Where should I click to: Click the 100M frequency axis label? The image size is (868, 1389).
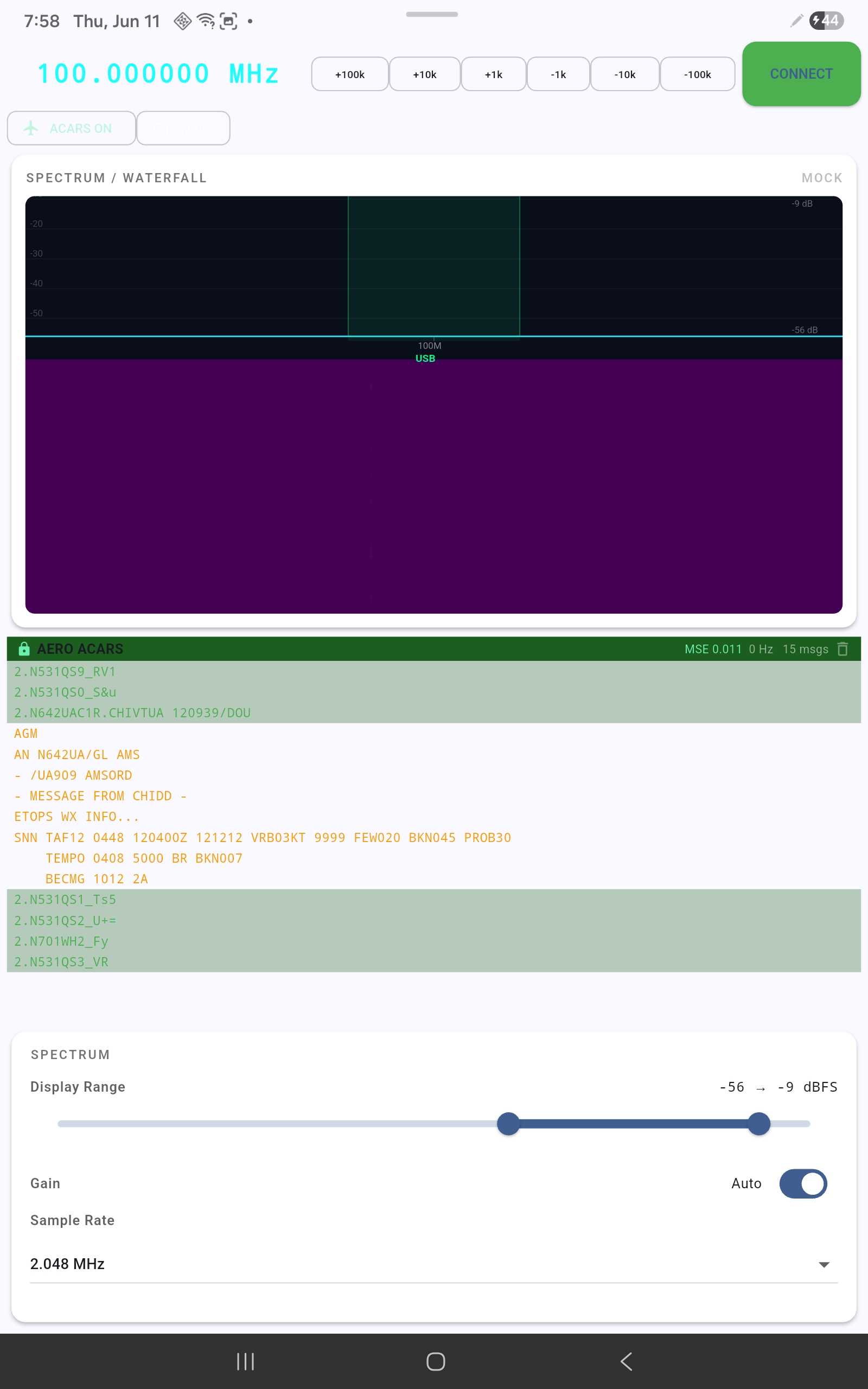point(430,346)
